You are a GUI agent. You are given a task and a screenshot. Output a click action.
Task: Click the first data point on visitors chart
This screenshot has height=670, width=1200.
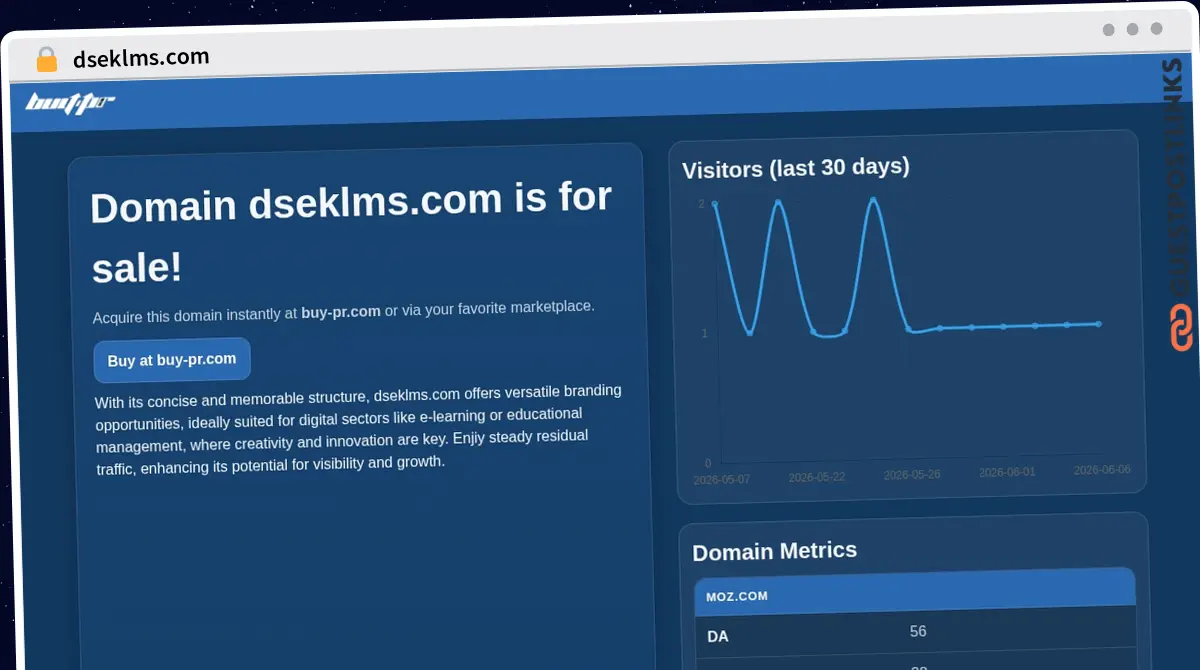coord(714,204)
